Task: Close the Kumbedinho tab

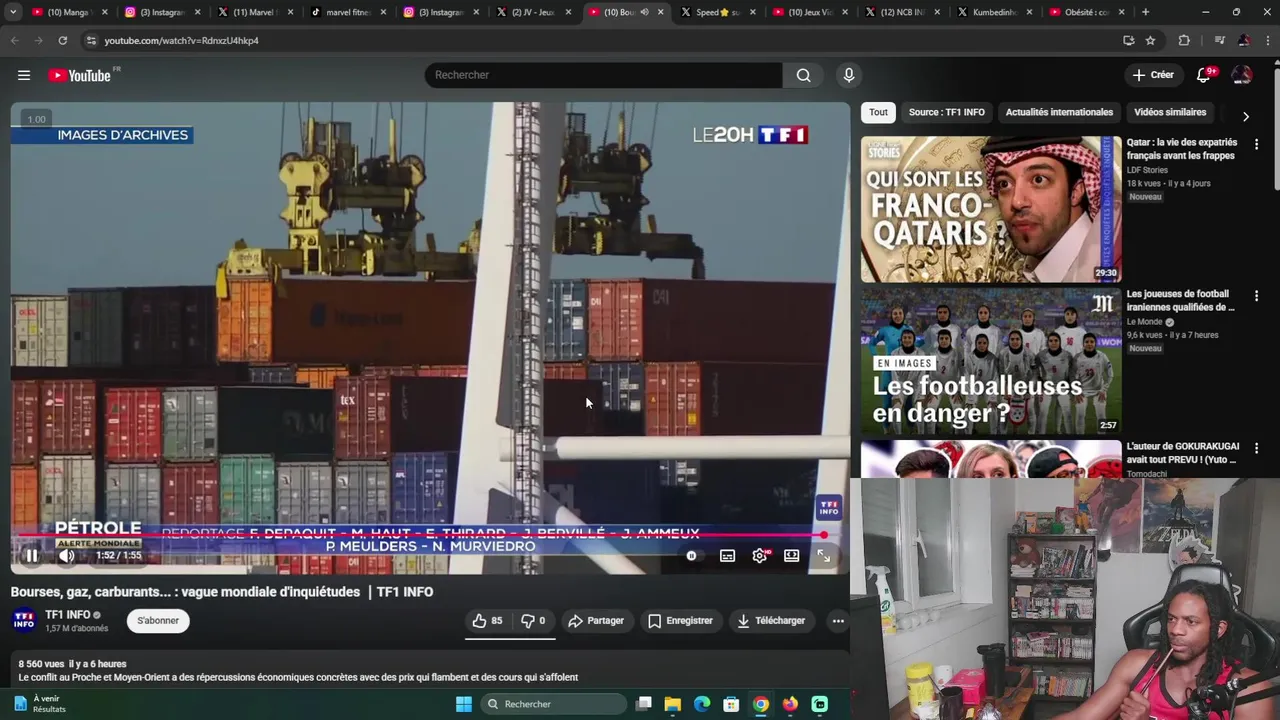Action: [1031, 12]
